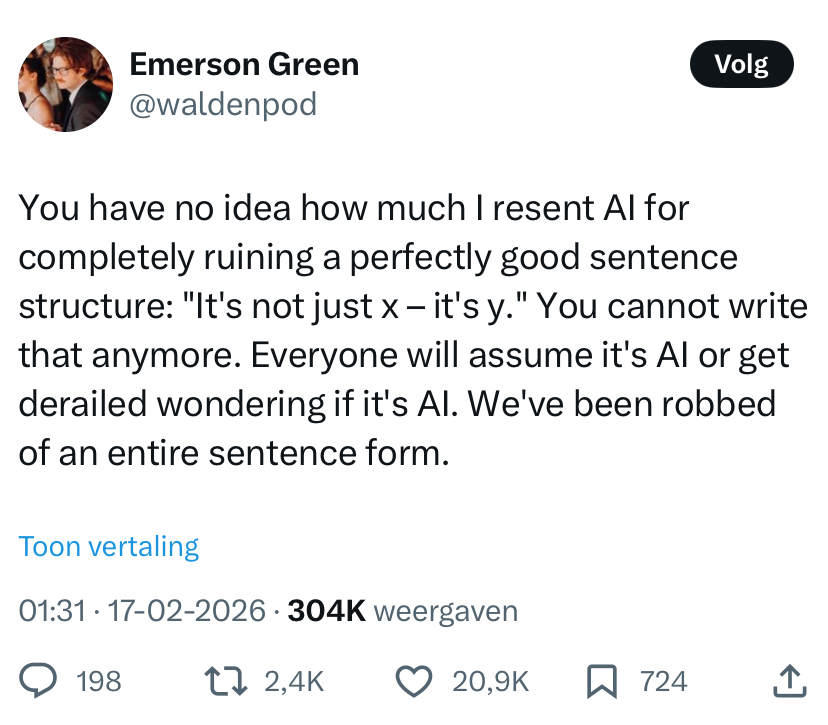
Task: Open the @waldenpod handle
Action: 224,104
